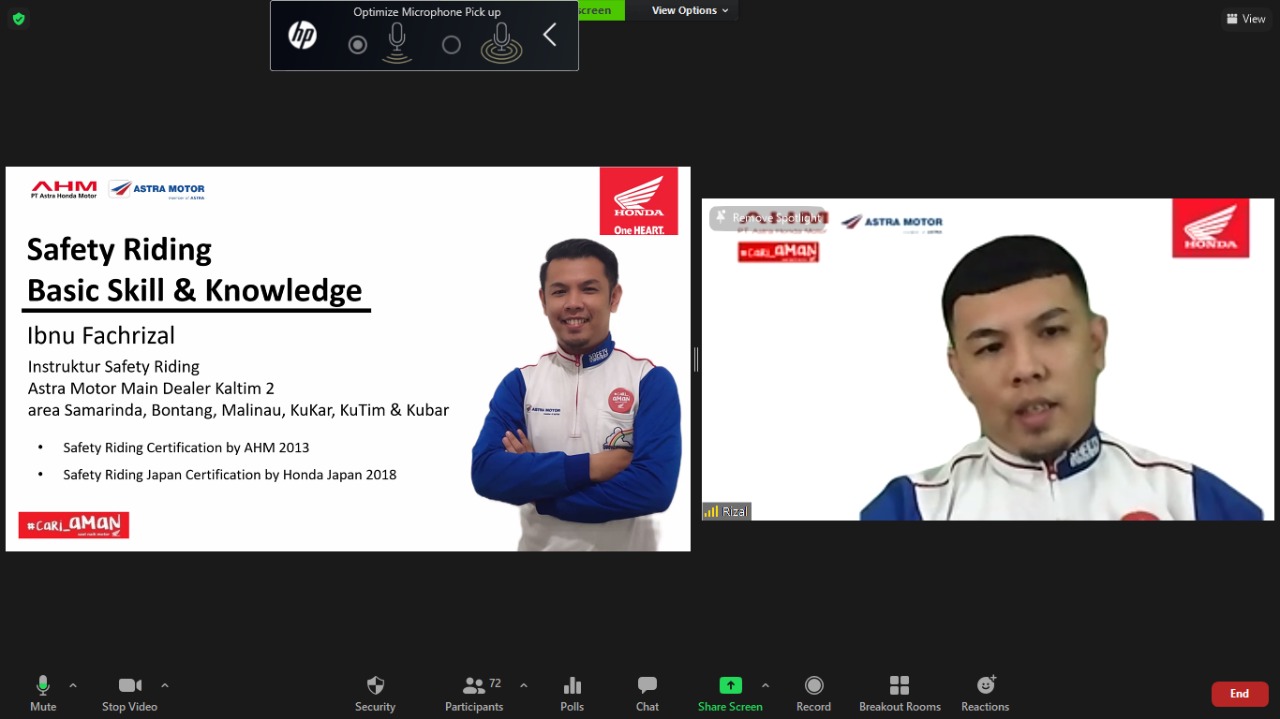Expand share options caret next to Share Screen

click(765, 686)
